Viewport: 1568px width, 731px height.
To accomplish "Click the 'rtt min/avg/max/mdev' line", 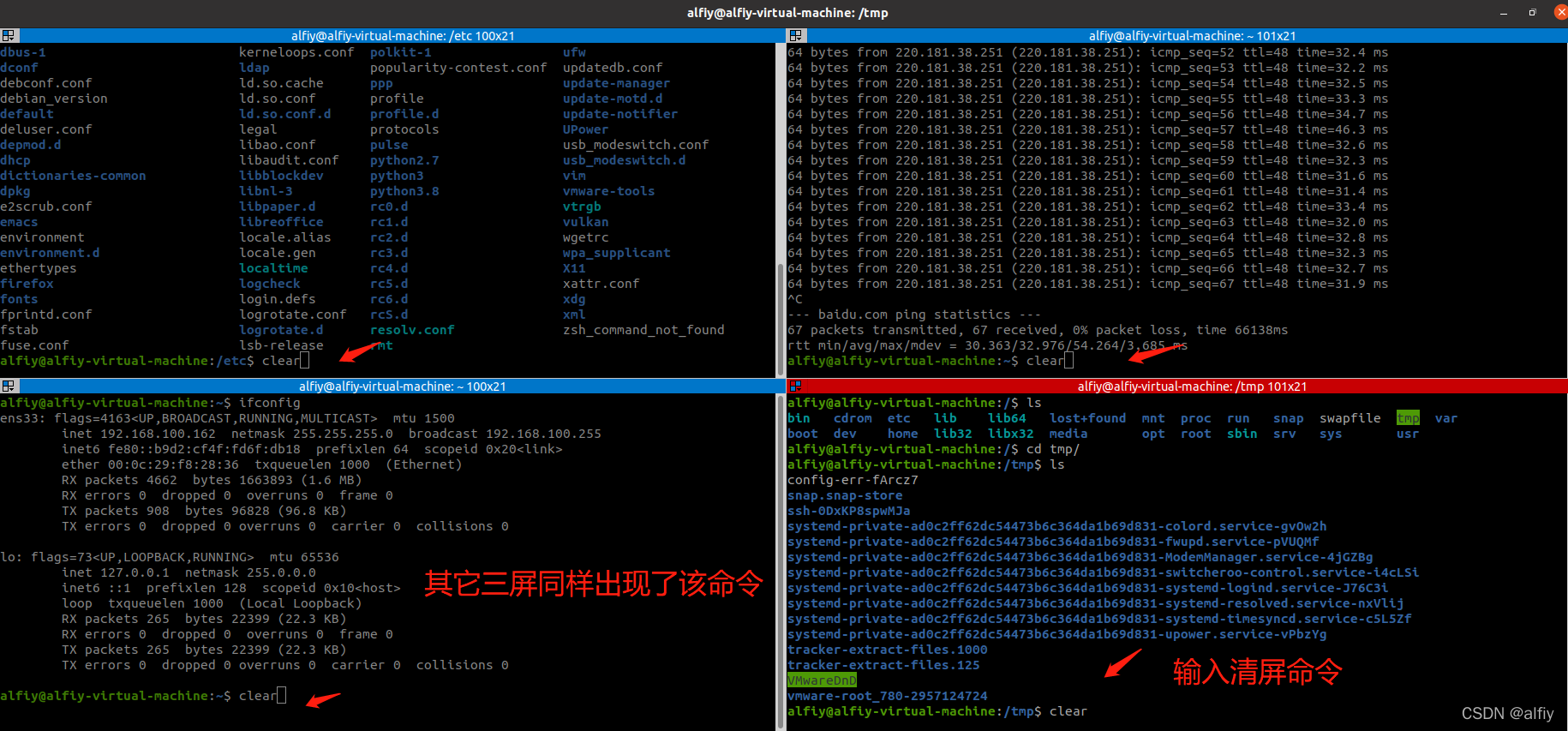I will 987,345.
